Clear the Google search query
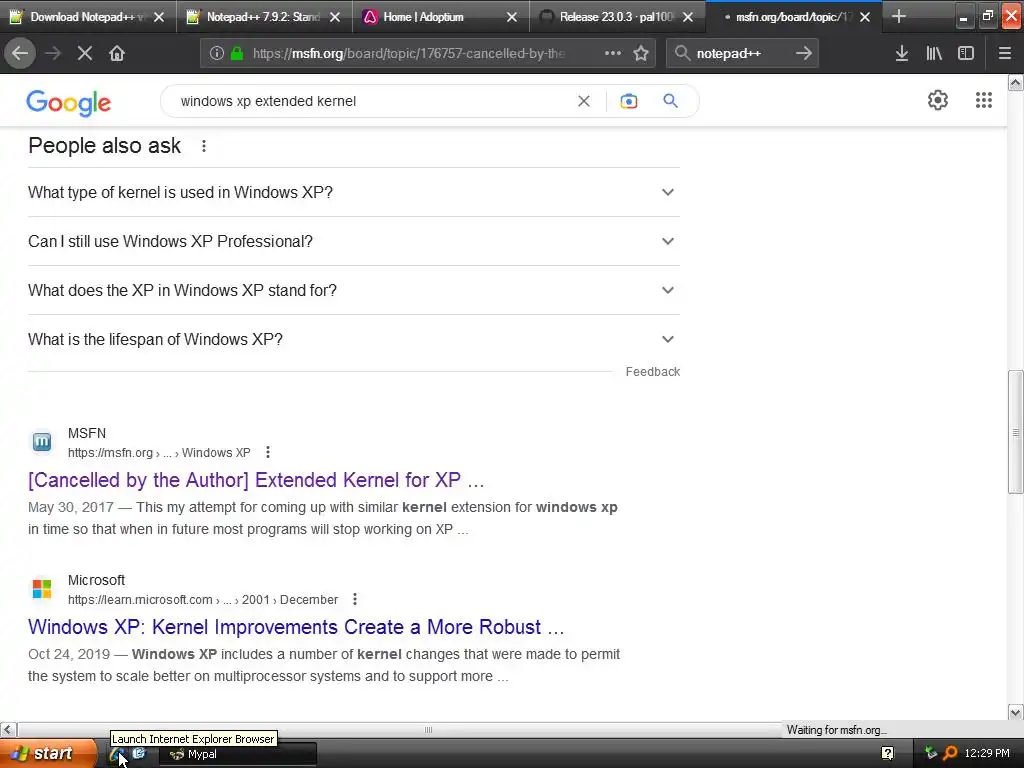The height and width of the screenshot is (768, 1024). (584, 101)
